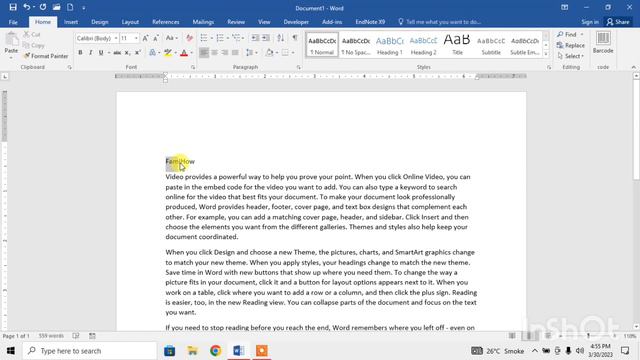Open Customize Quick Access Toolbar arrow
The height and width of the screenshot is (360, 640).
pyautogui.click(x=84, y=8)
